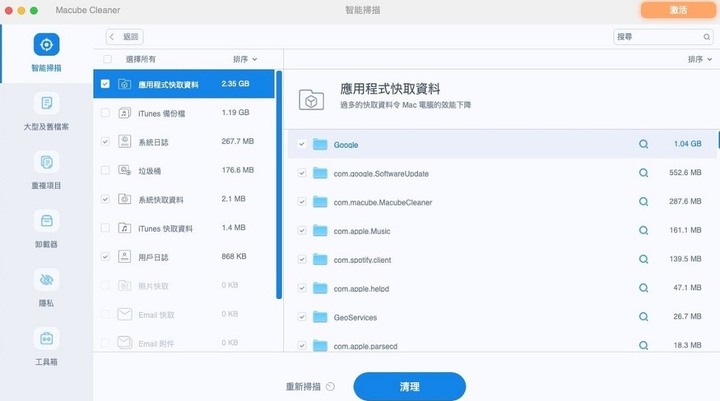Select the GeoServices row name
Image resolution: width=720 pixels, height=401 pixels.
click(x=355, y=317)
